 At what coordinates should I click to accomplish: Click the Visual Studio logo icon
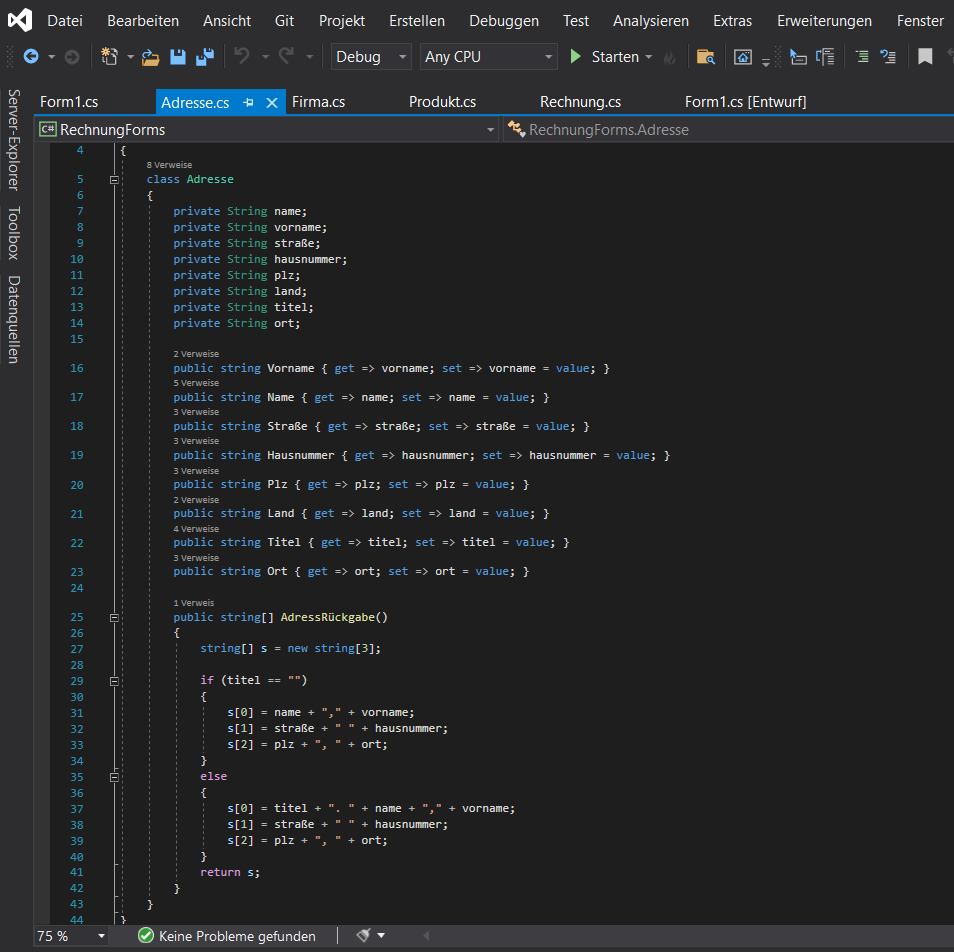(19, 20)
